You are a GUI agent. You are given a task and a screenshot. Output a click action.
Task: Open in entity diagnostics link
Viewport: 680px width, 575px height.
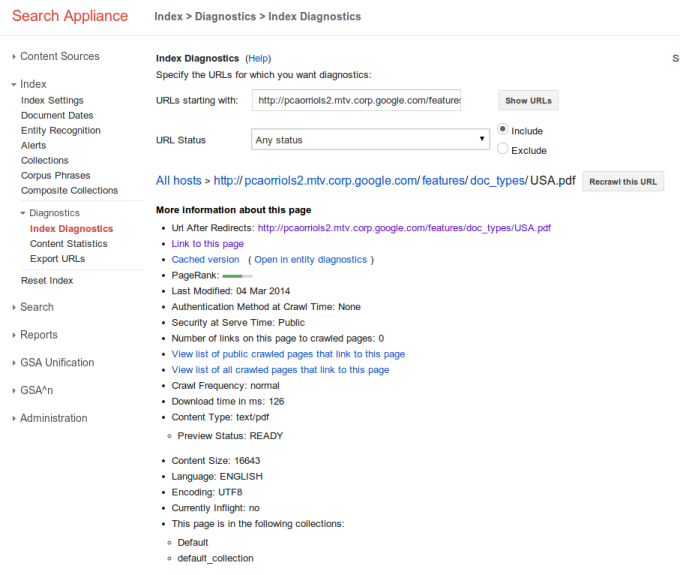(x=311, y=259)
